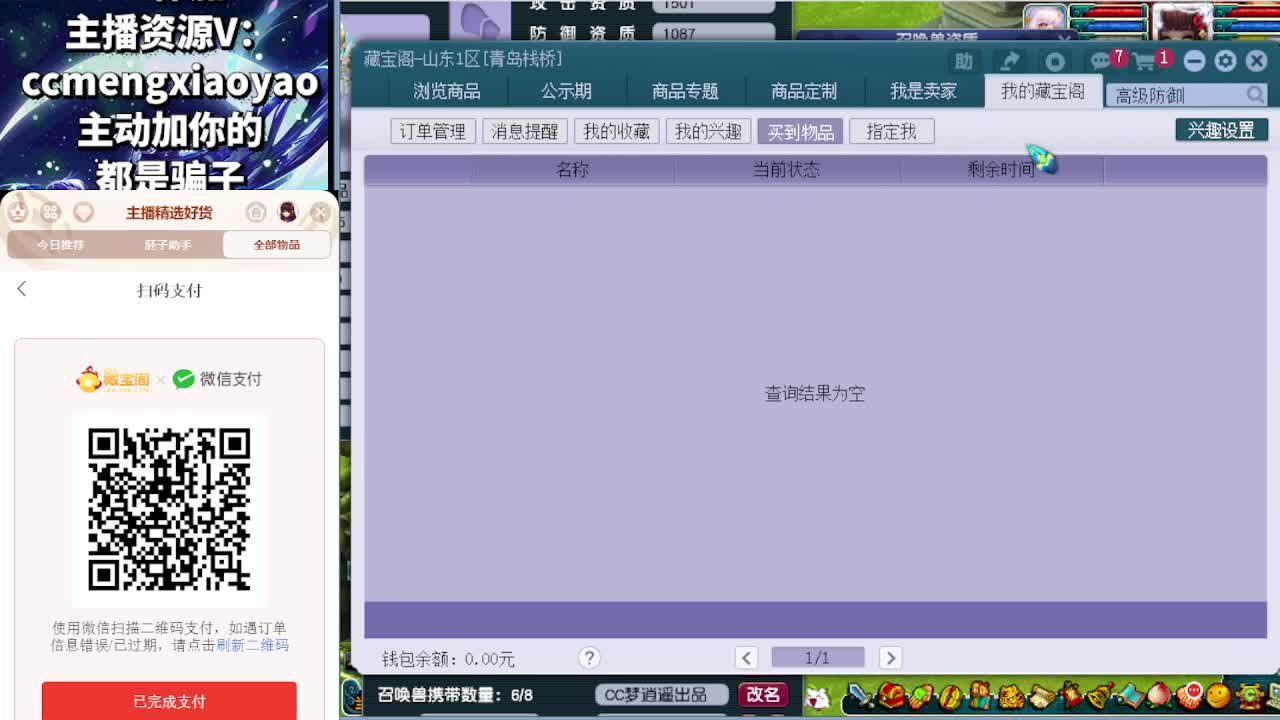The image size is (1280, 720).
Task: Click the WeChat payment QR code
Action: (169, 510)
